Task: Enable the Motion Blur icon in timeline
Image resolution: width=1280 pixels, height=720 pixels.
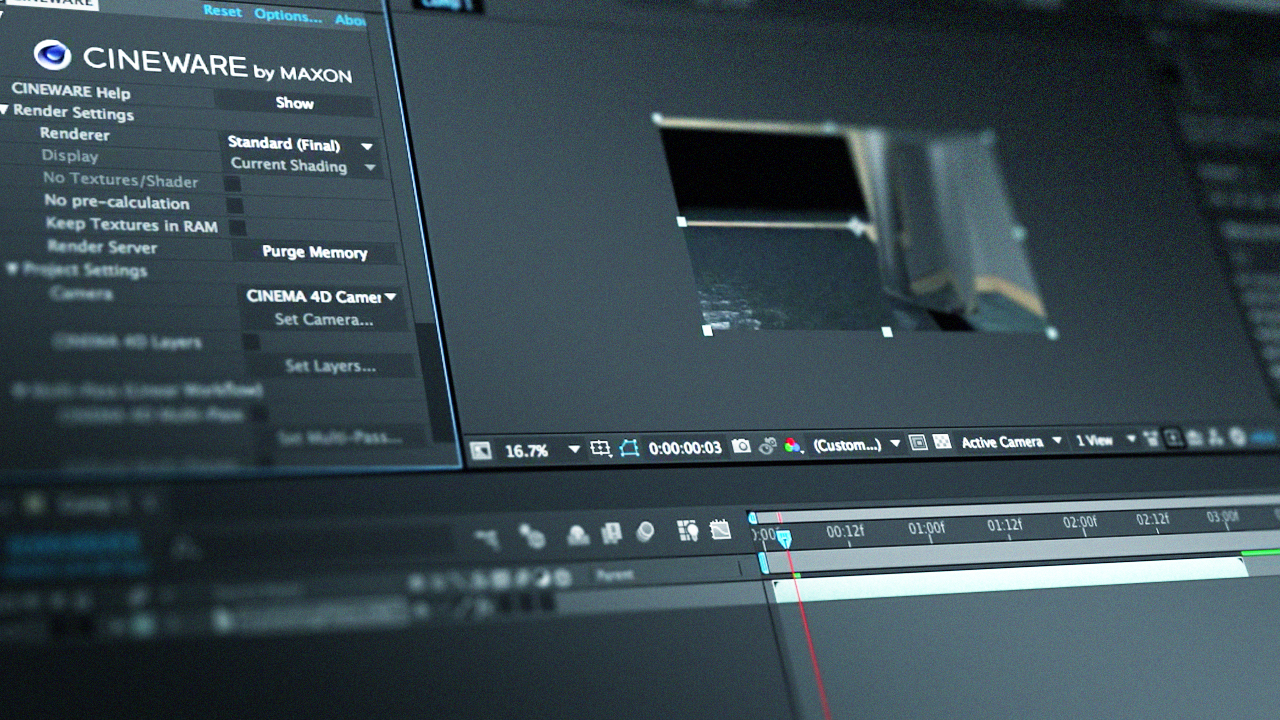Action: (x=645, y=532)
